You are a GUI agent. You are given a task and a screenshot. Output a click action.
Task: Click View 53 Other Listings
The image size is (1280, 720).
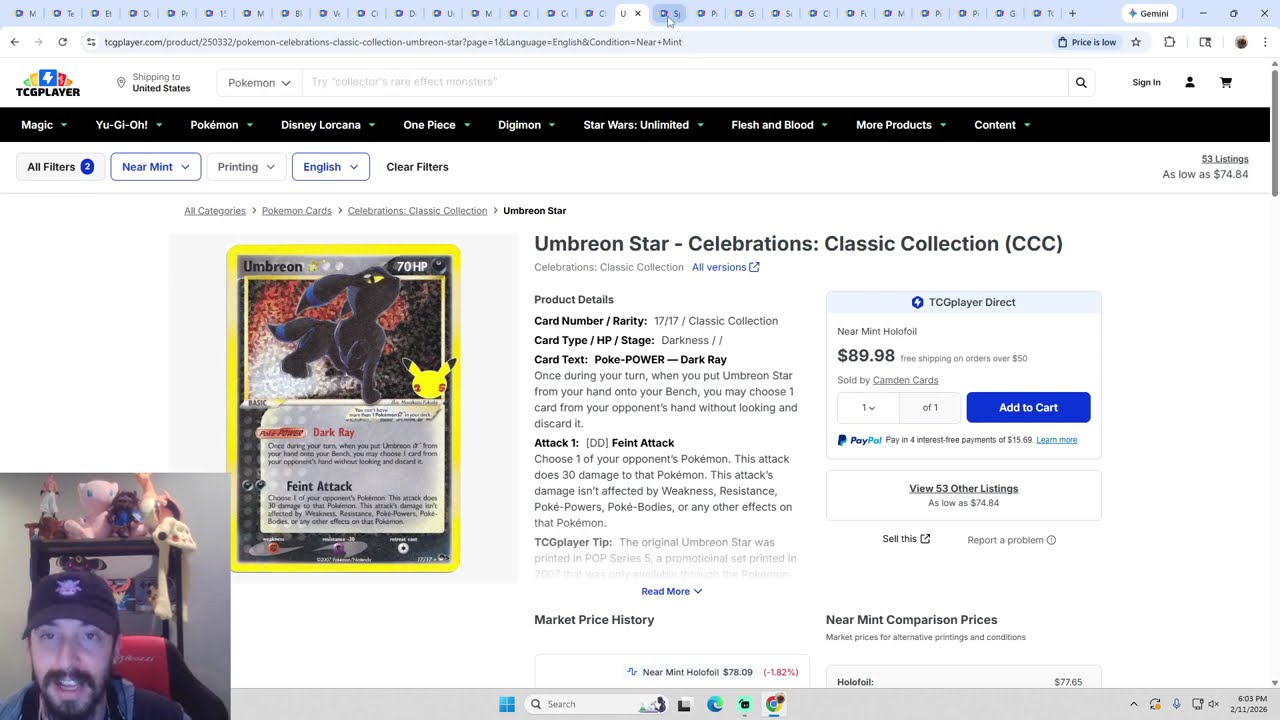963,488
